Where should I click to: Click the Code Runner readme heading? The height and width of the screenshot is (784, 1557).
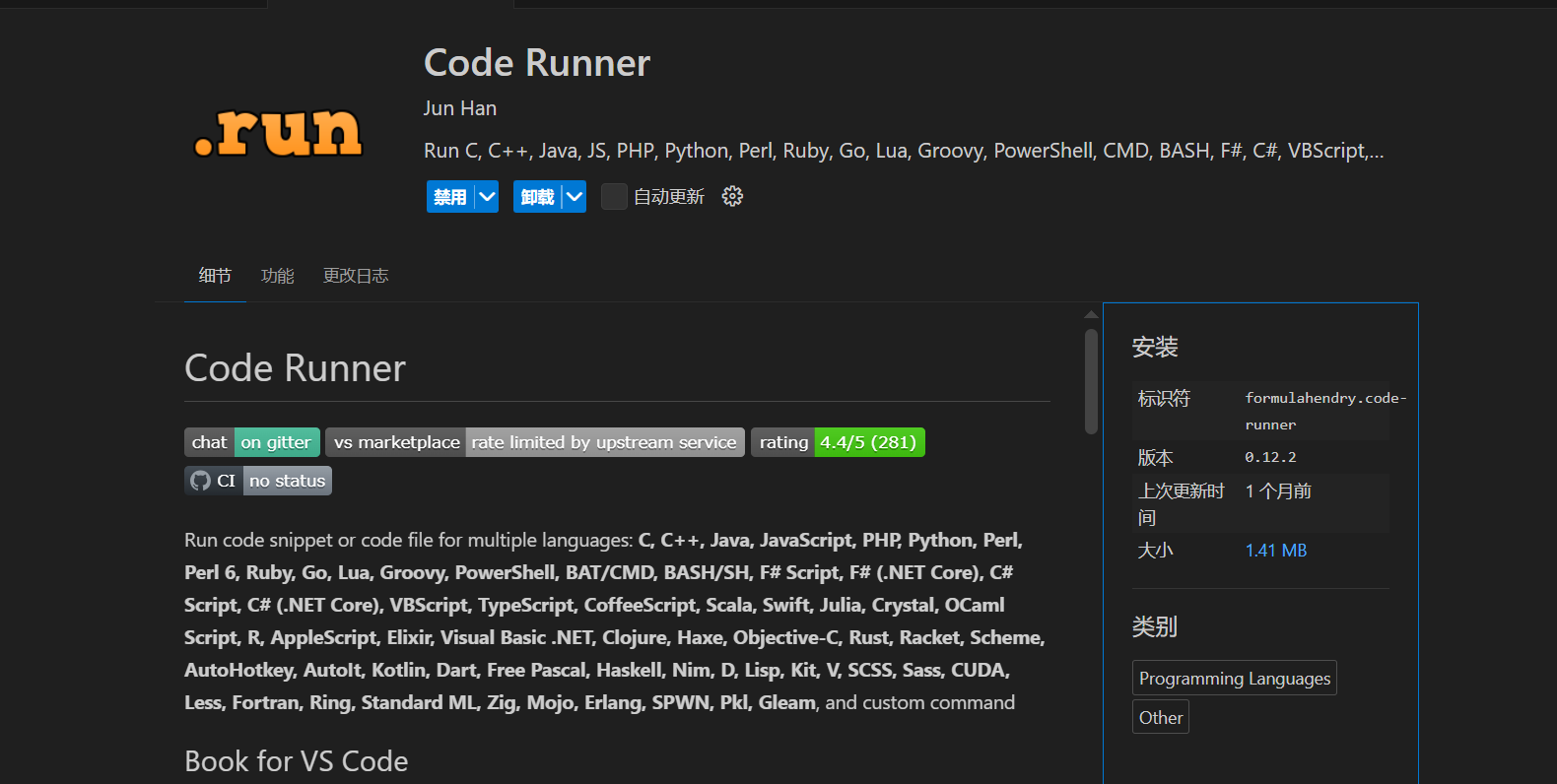296,368
